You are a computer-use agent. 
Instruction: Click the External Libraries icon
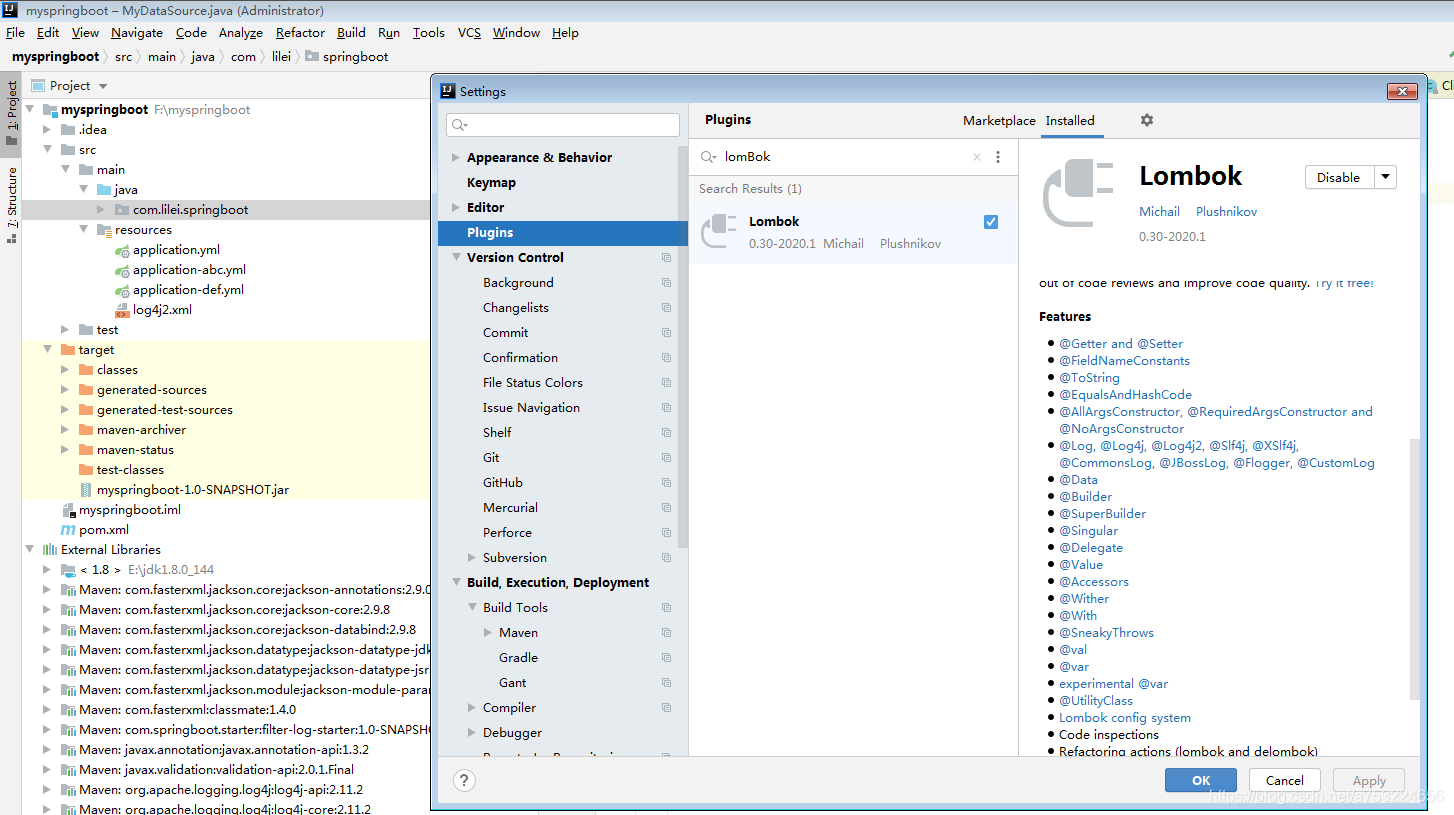[50, 550]
